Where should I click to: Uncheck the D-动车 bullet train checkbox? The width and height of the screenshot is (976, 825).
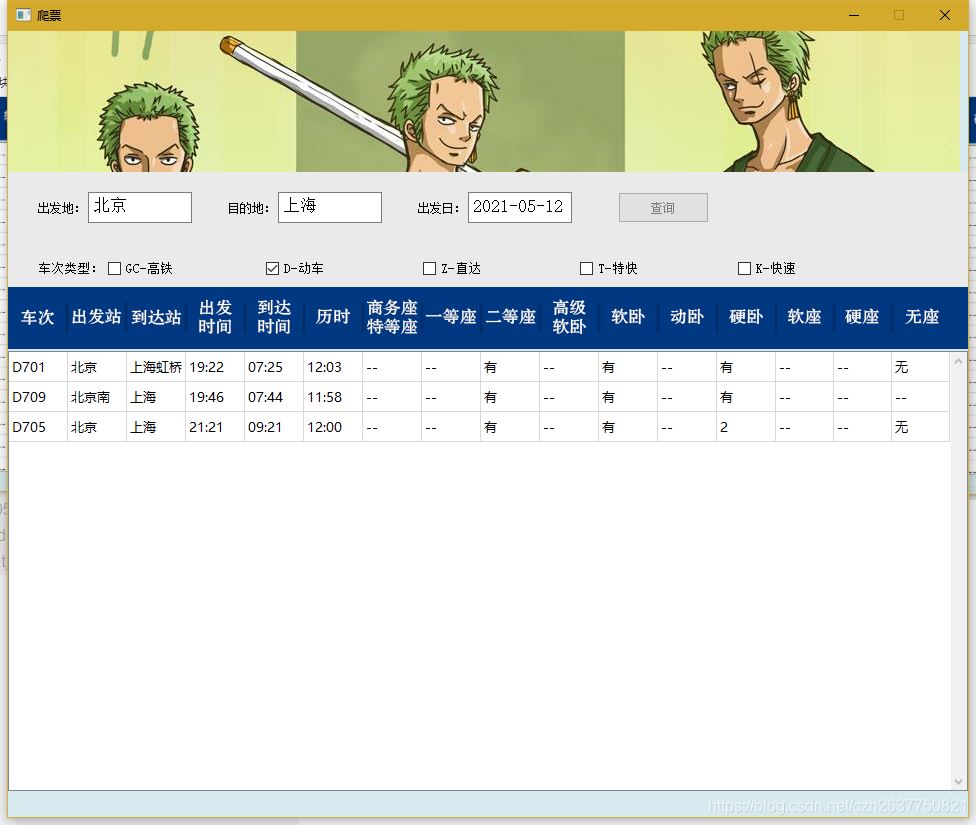pyautogui.click(x=271, y=268)
